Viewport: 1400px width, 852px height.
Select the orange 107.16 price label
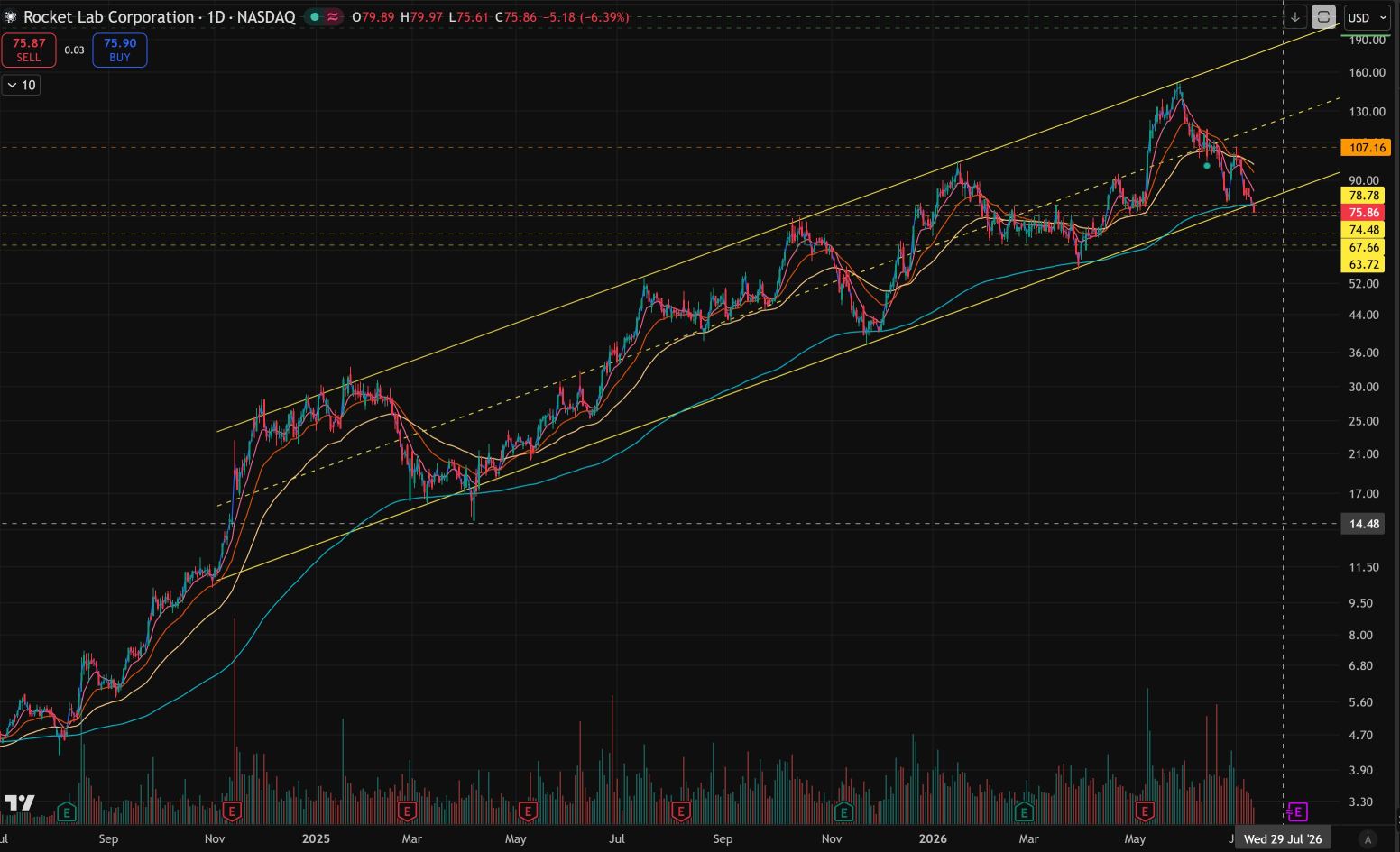coord(1366,147)
